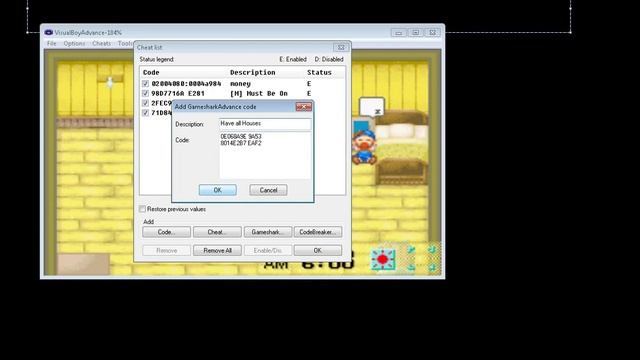The image size is (640, 360).
Task: Minimize the VisualBoyAdvance window
Action: (x=398, y=32)
